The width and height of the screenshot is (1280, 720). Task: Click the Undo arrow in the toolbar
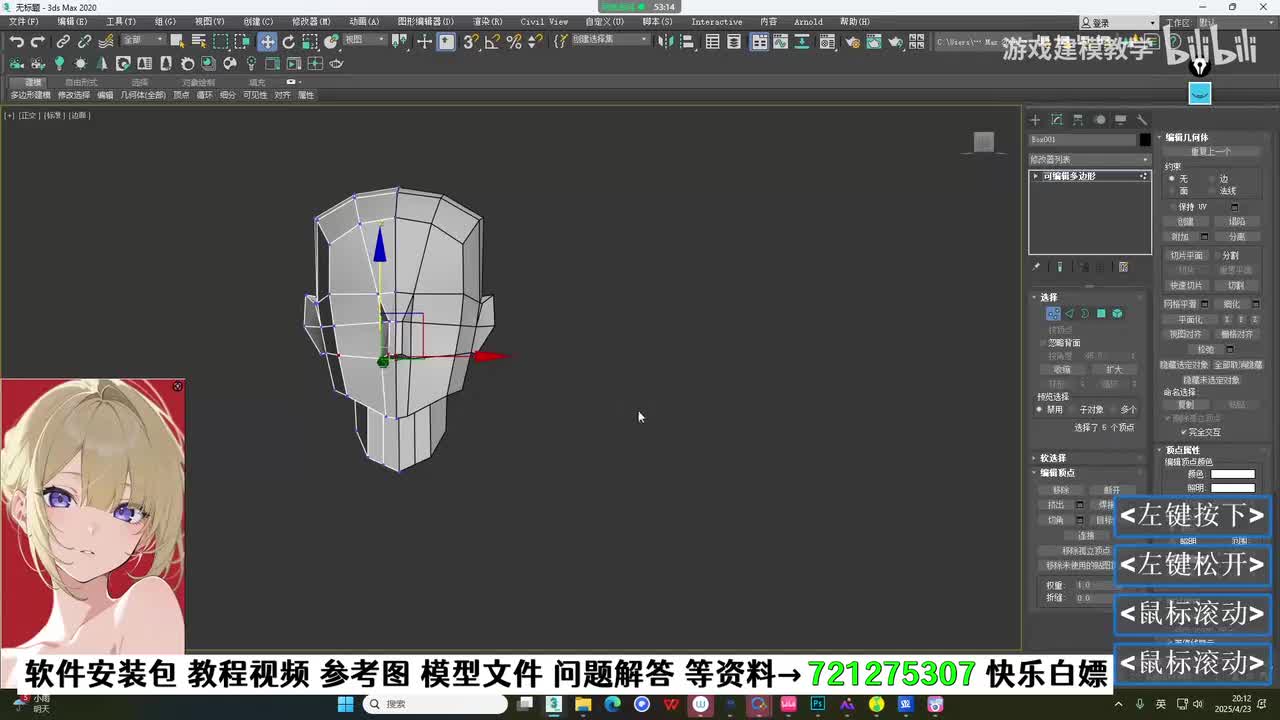click(17, 41)
